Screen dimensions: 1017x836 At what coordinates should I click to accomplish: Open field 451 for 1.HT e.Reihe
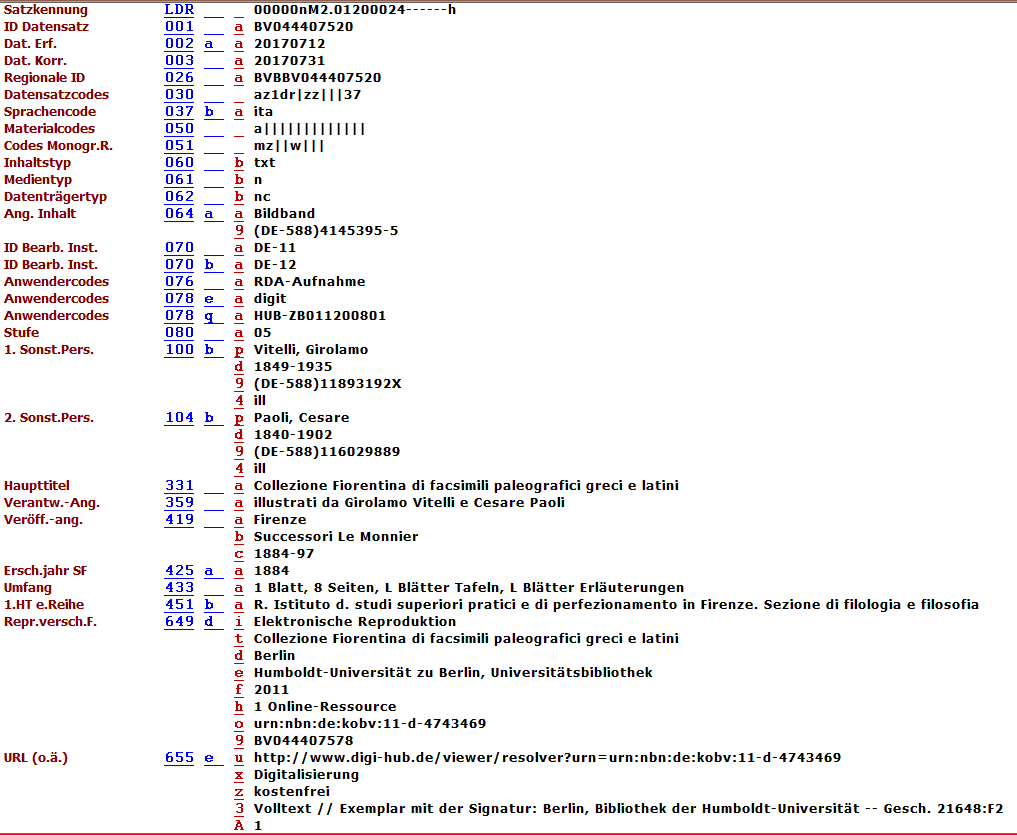click(179, 605)
